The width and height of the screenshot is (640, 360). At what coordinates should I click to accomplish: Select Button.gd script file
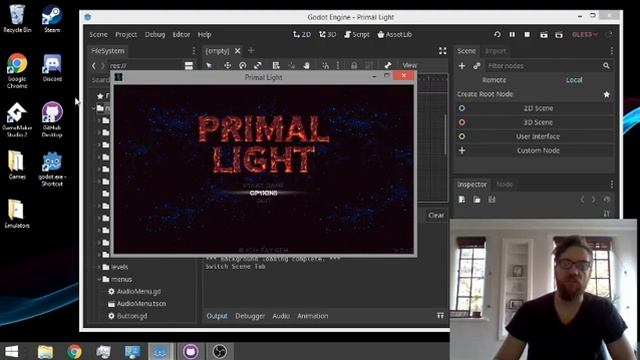pos(132,316)
